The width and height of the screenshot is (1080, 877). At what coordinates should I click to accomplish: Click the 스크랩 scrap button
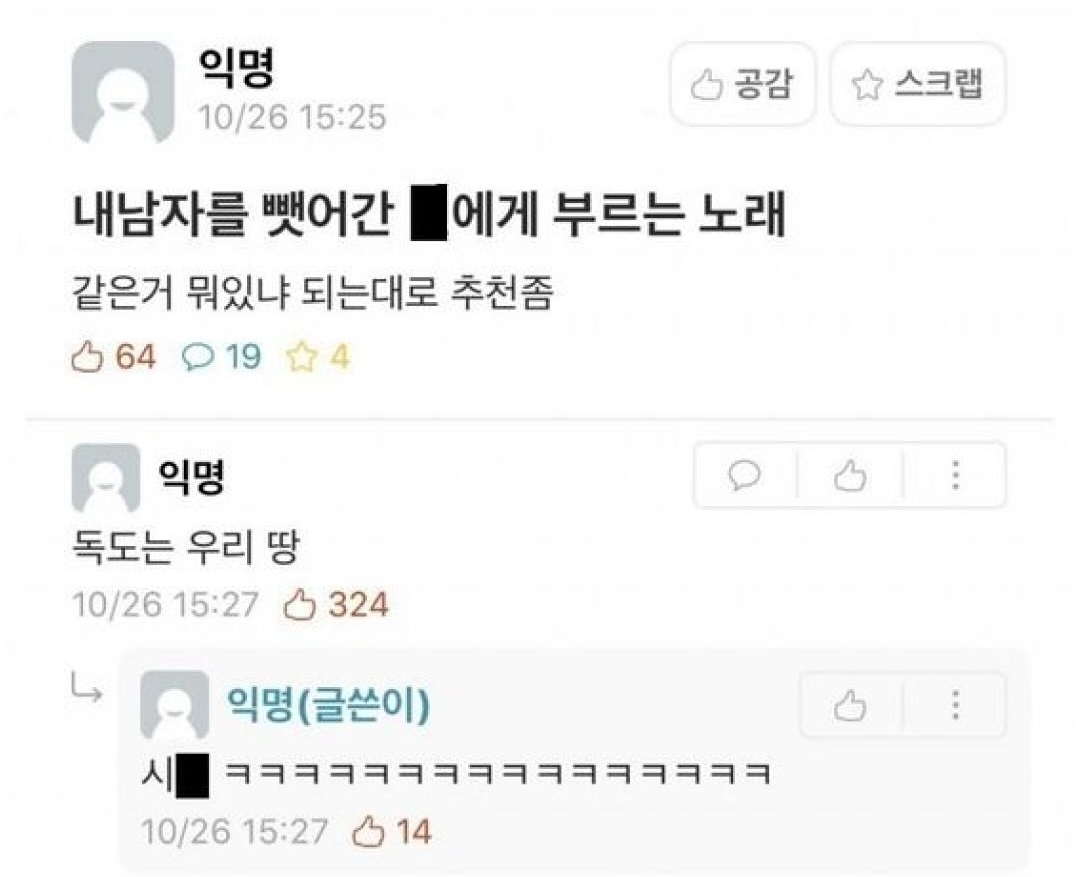[x=917, y=84]
